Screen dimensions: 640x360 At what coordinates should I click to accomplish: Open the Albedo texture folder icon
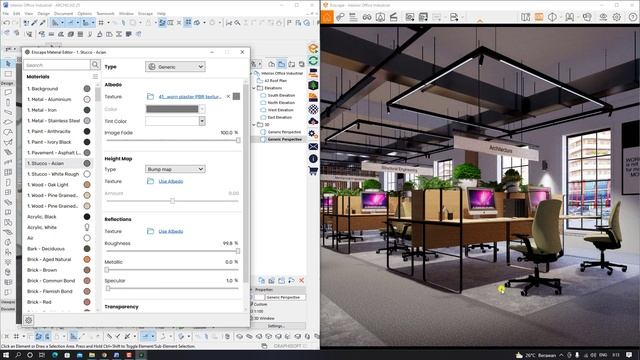[150, 97]
